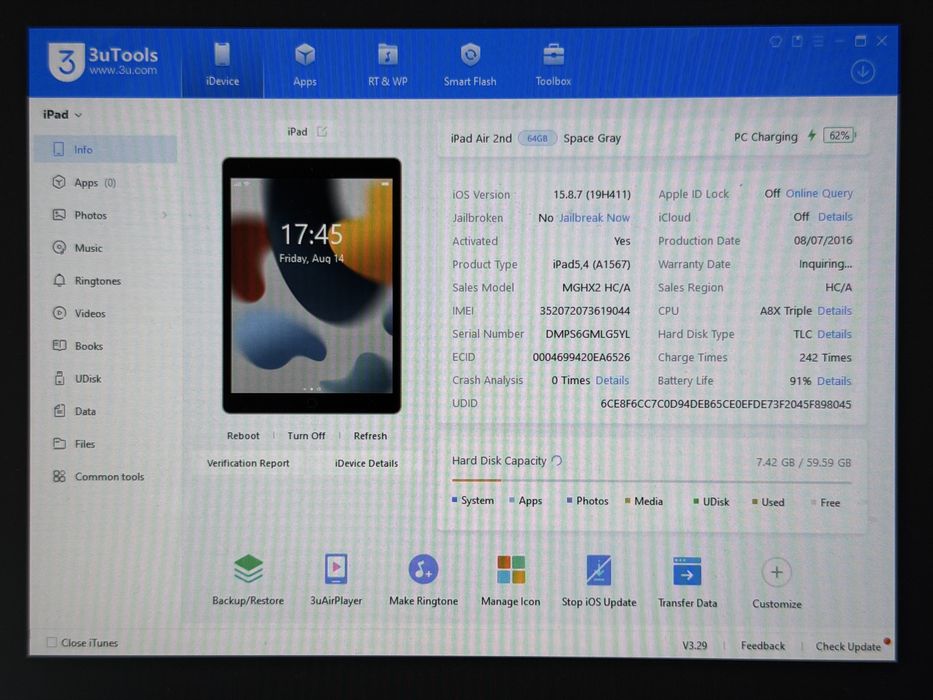Click the Used legend swatch
933x700 pixels.
(754, 502)
